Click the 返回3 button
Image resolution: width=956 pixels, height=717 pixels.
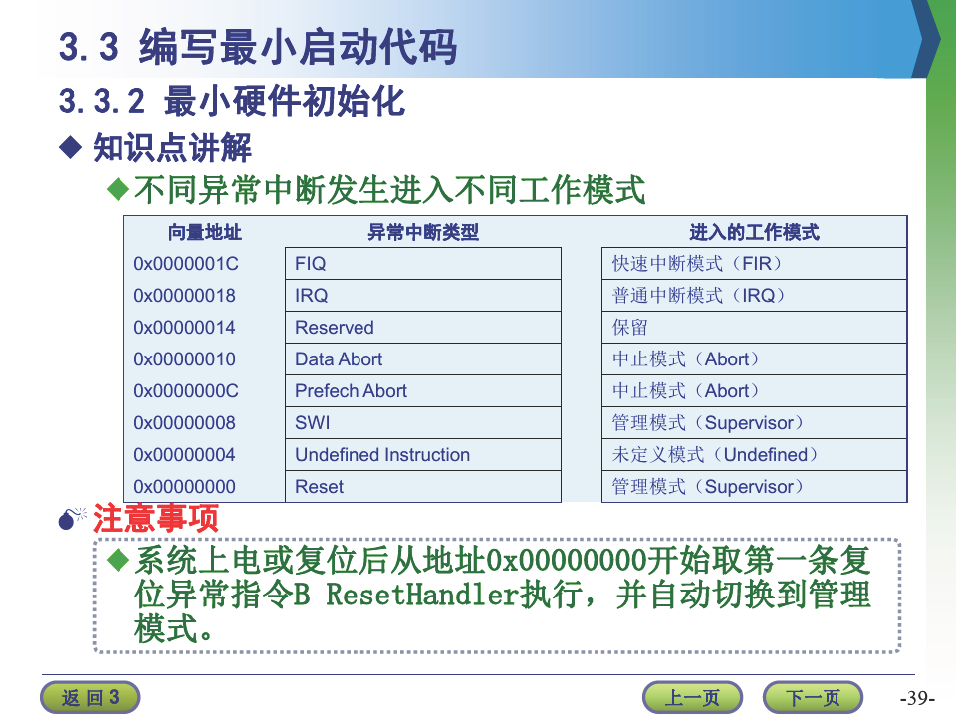click(x=90, y=697)
